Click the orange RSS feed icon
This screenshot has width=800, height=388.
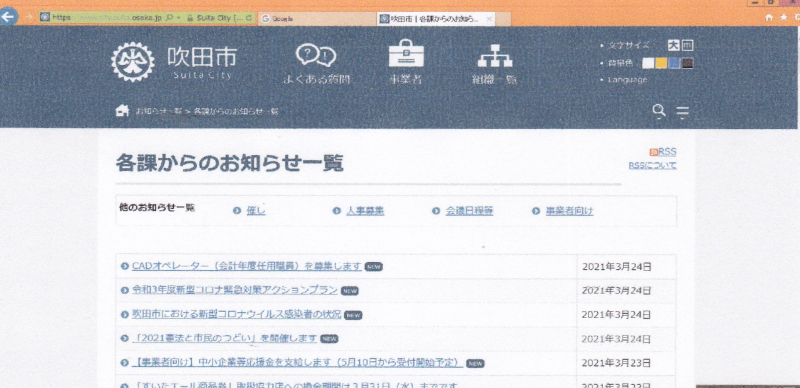(x=653, y=152)
